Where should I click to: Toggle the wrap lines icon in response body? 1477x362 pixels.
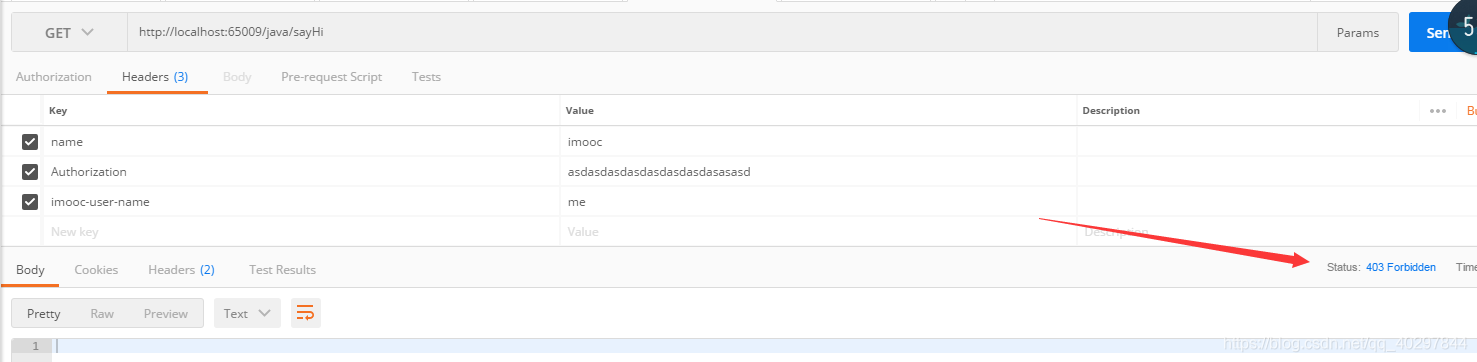pyautogui.click(x=305, y=313)
